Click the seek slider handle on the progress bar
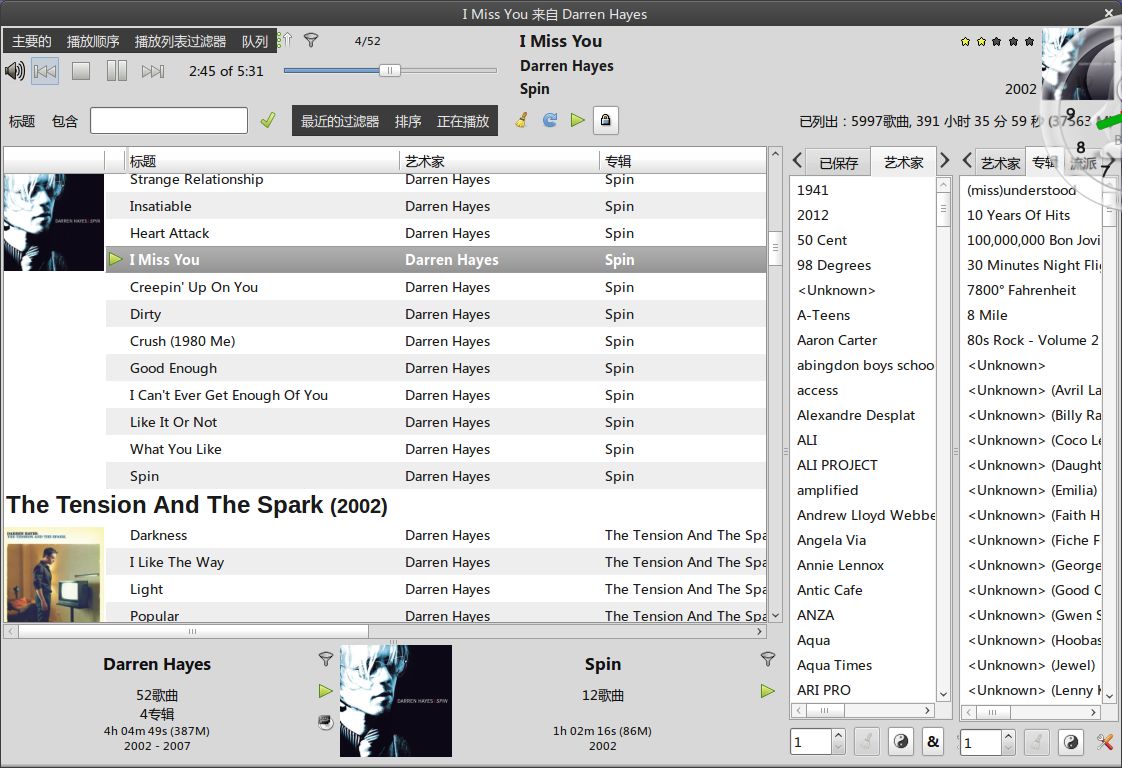This screenshot has height=768, width=1122. coord(389,70)
